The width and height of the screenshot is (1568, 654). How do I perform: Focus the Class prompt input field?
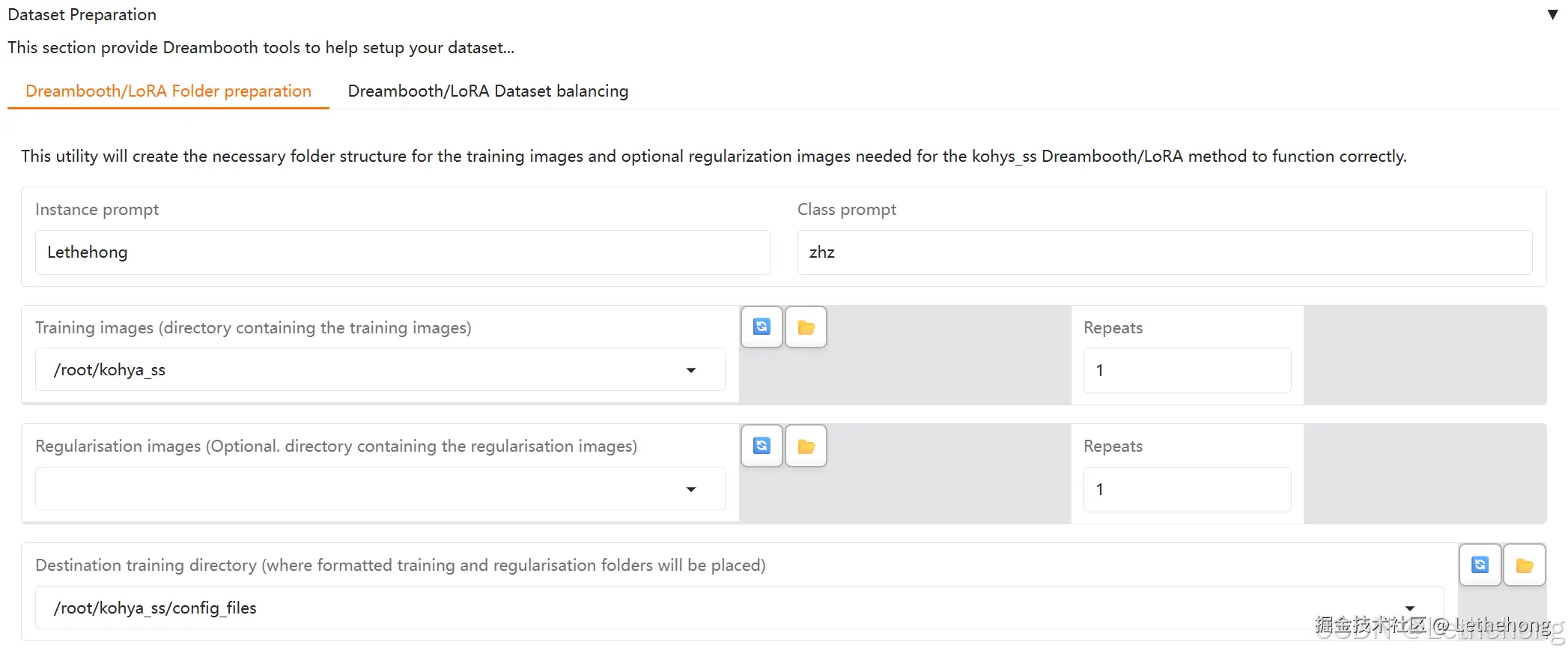coord(1164,252)
